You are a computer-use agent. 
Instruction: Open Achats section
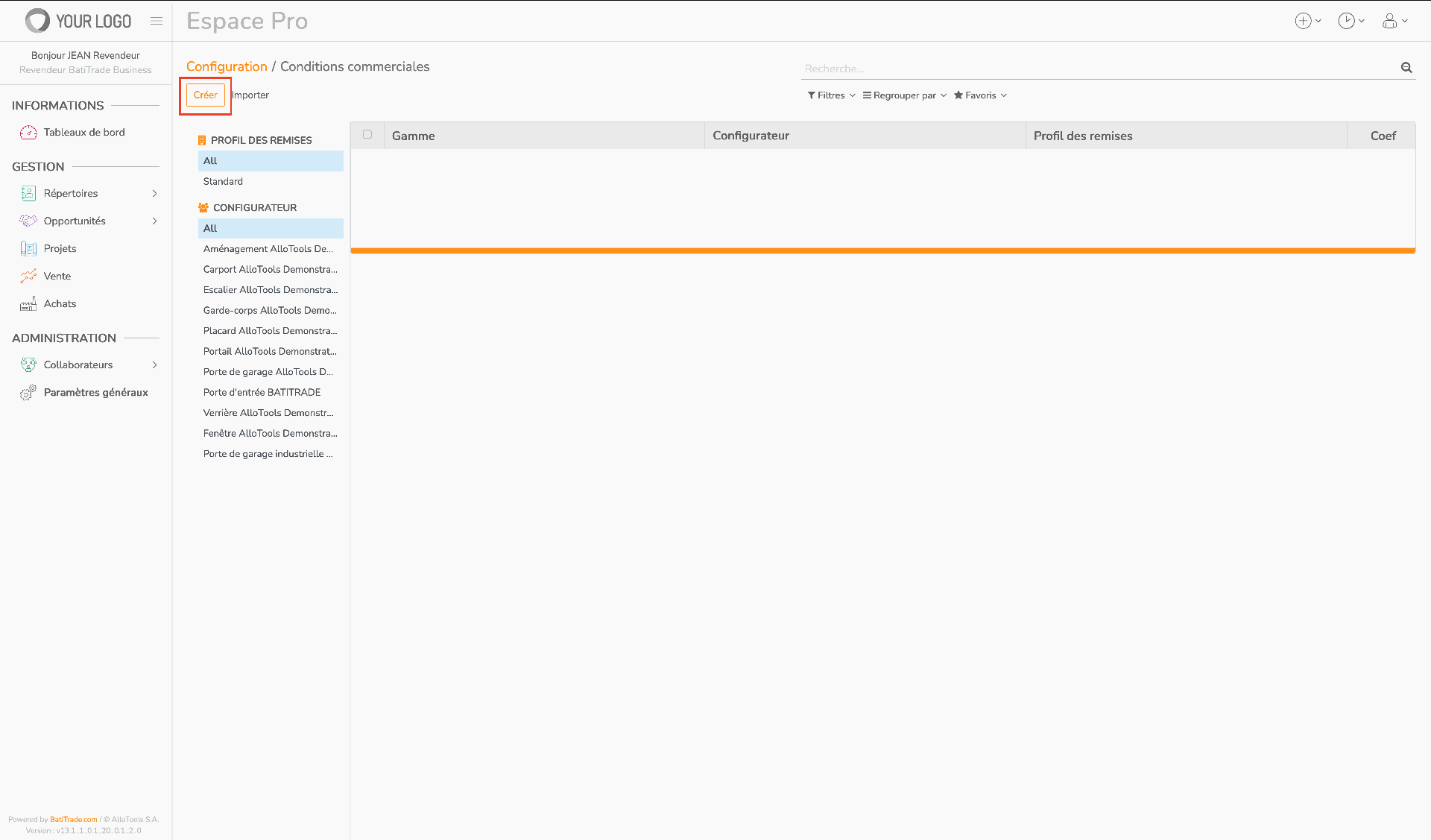pyautogui.click(x=60, y=303)
